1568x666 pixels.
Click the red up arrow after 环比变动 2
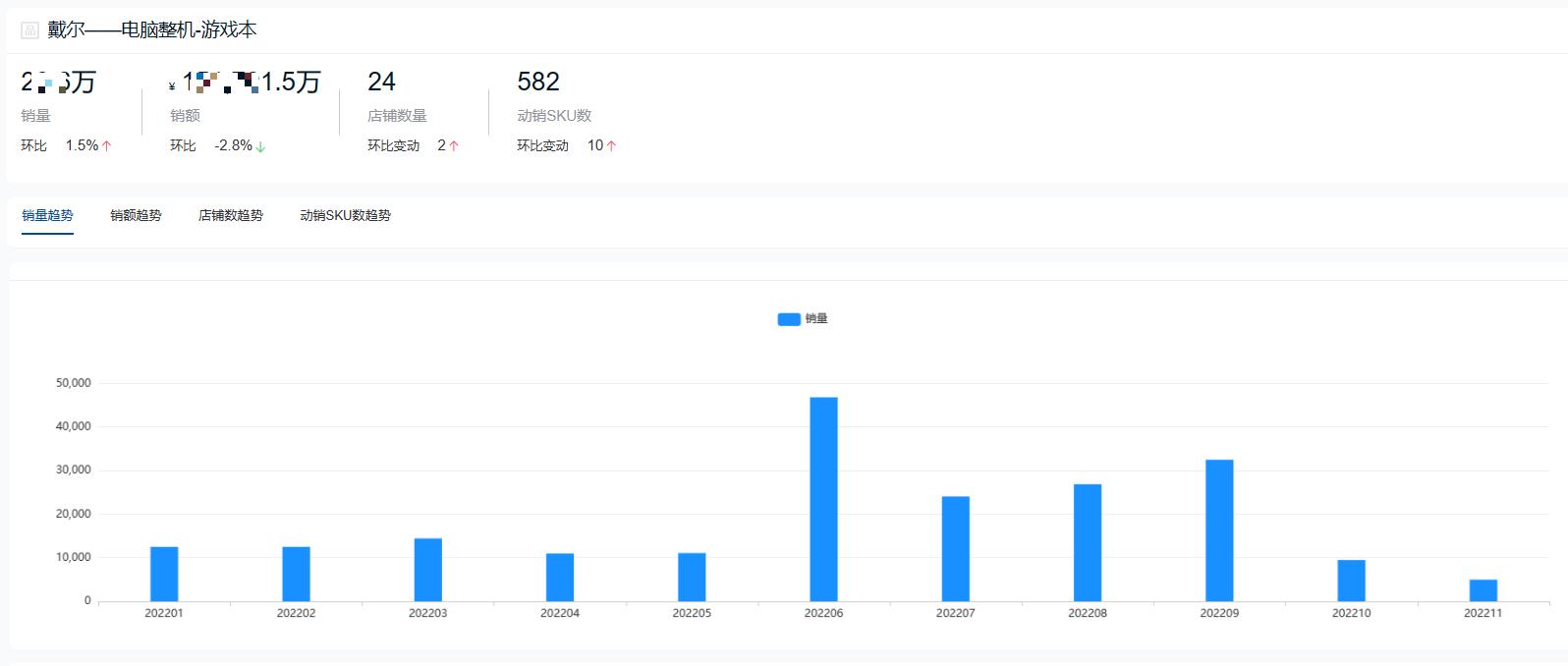click(454, 145)
